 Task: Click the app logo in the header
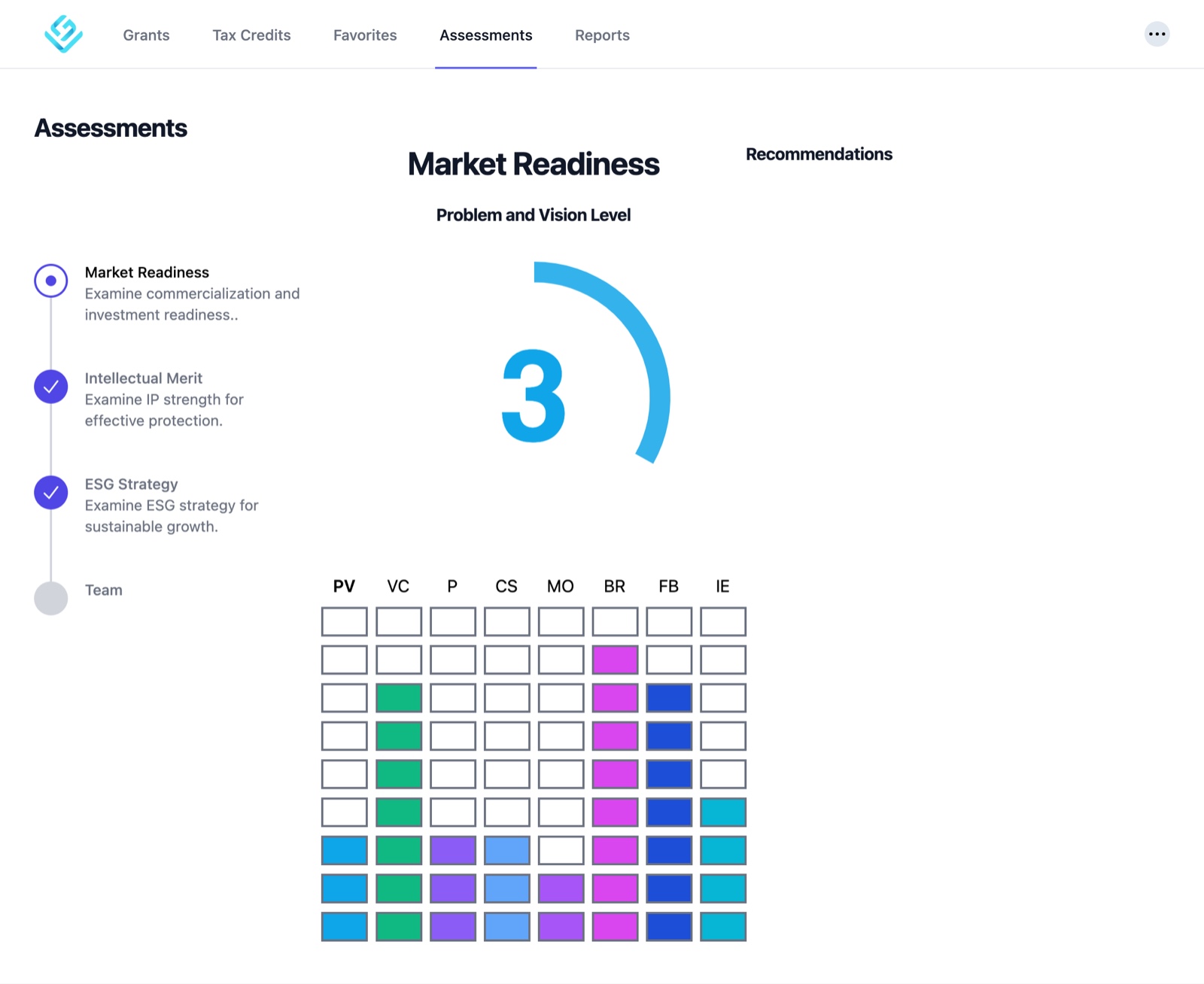[x=63, y=35]
